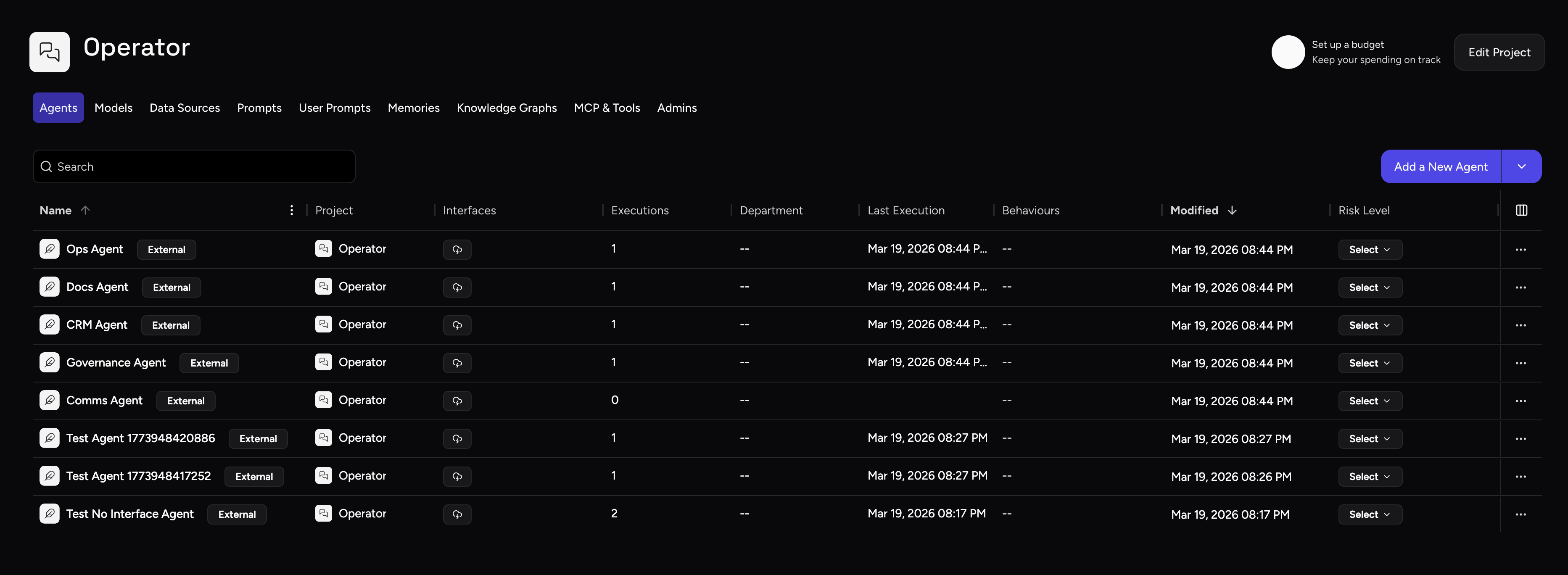Switch to the Knowledge Graphs tab

[x=507, y=108]
